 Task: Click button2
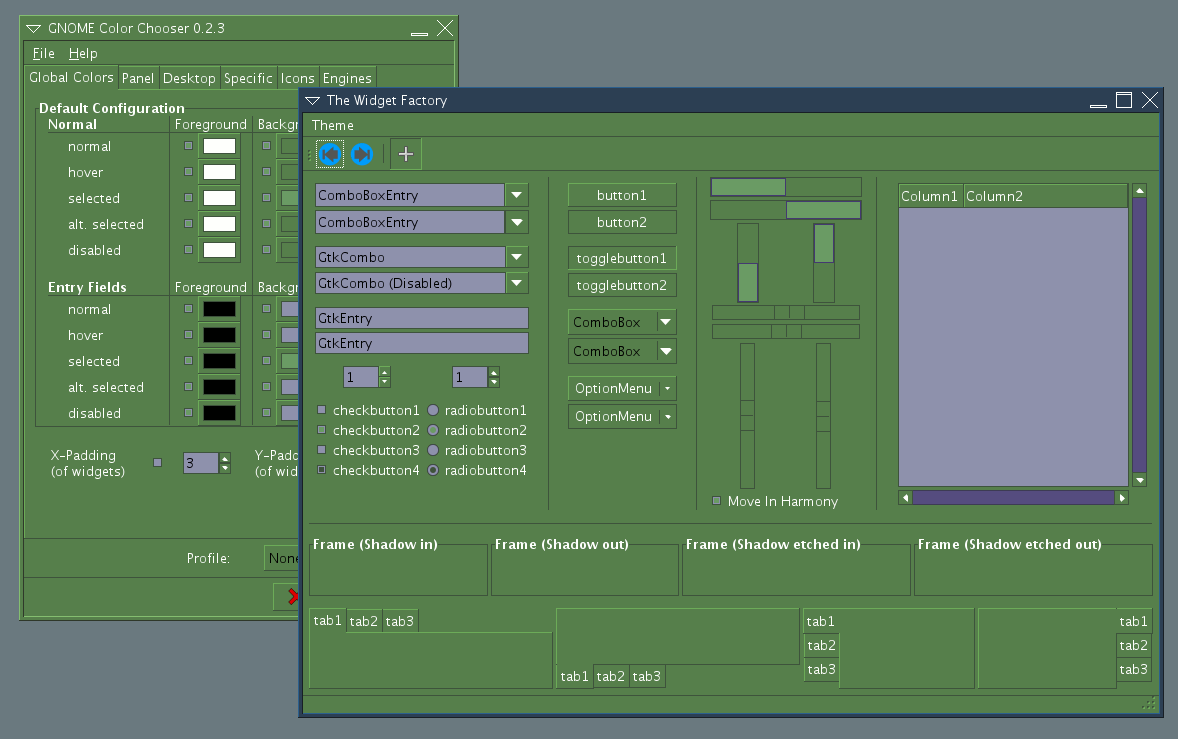[x=622, y=222]
